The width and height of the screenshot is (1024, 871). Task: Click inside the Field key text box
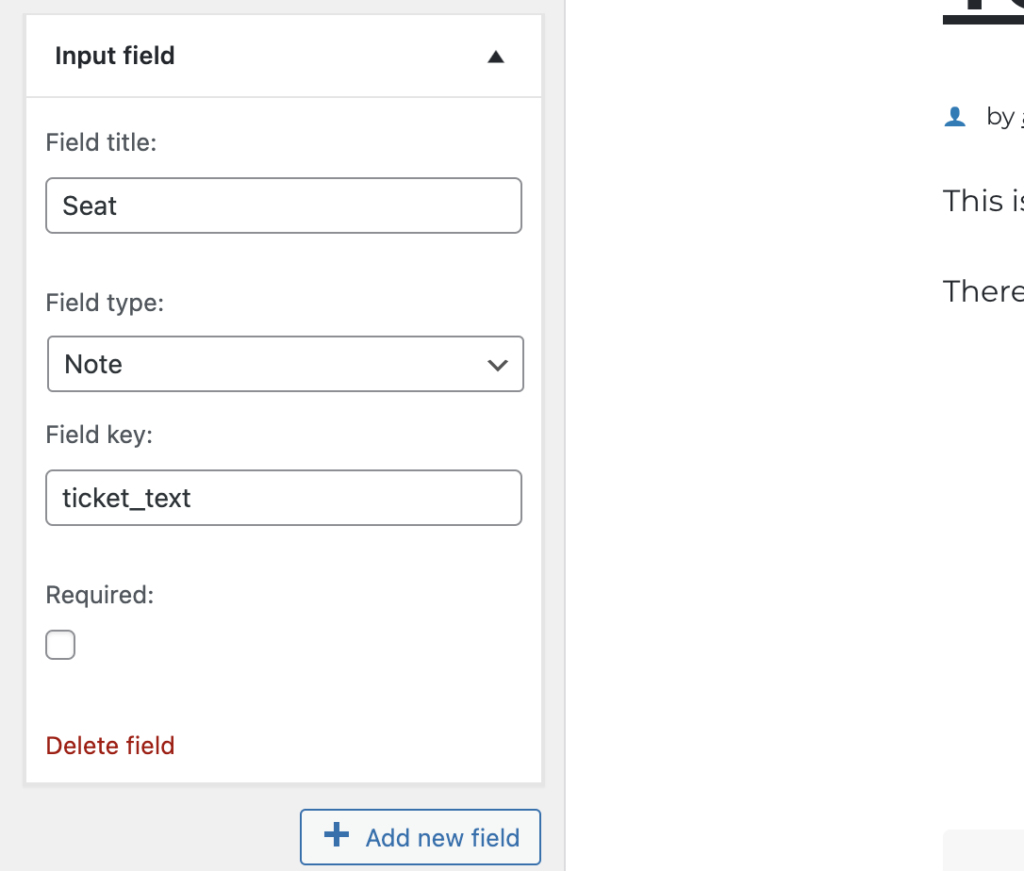click(x=284, y=497)
